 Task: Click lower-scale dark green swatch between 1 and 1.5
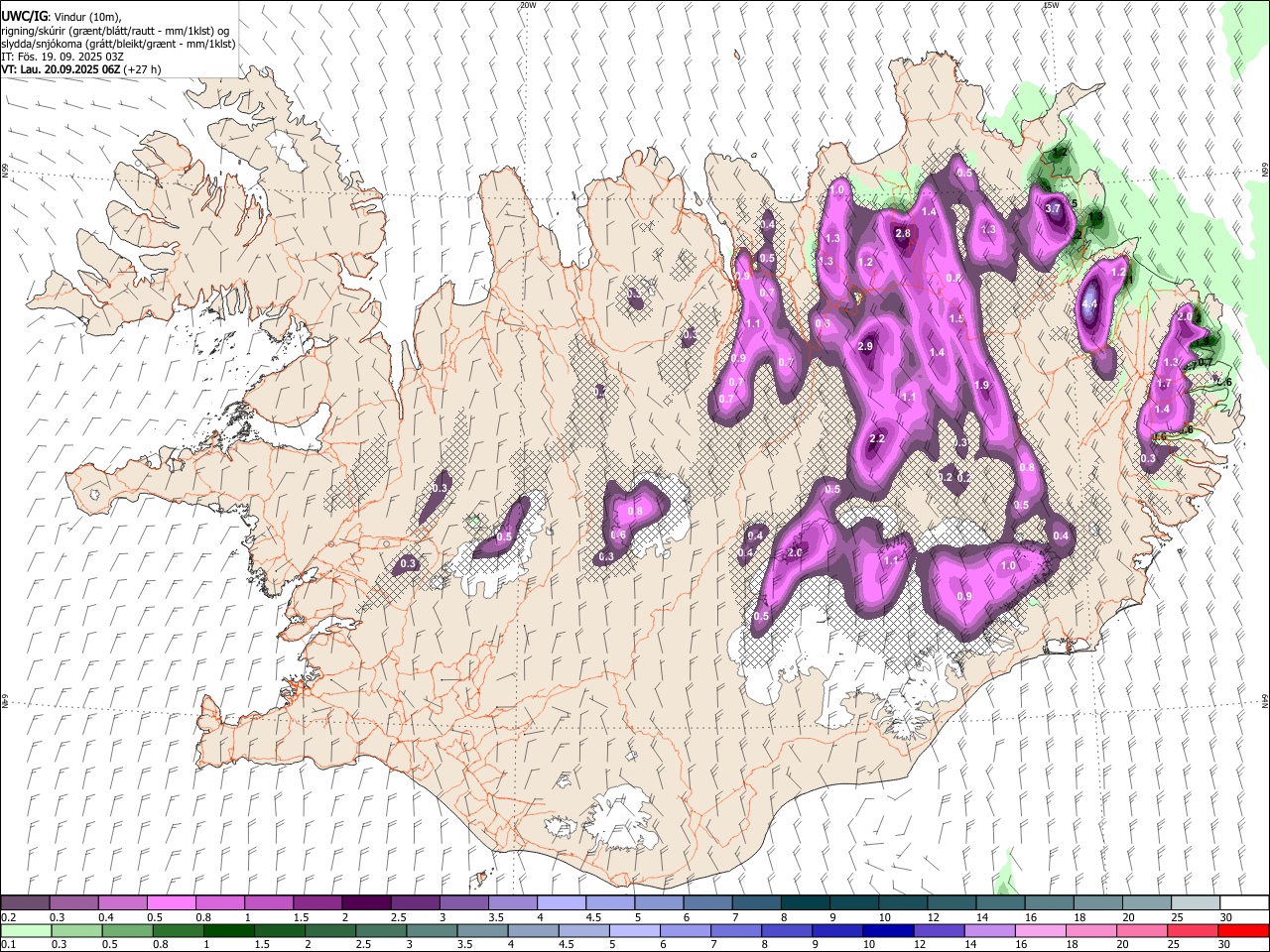[228, 930]
